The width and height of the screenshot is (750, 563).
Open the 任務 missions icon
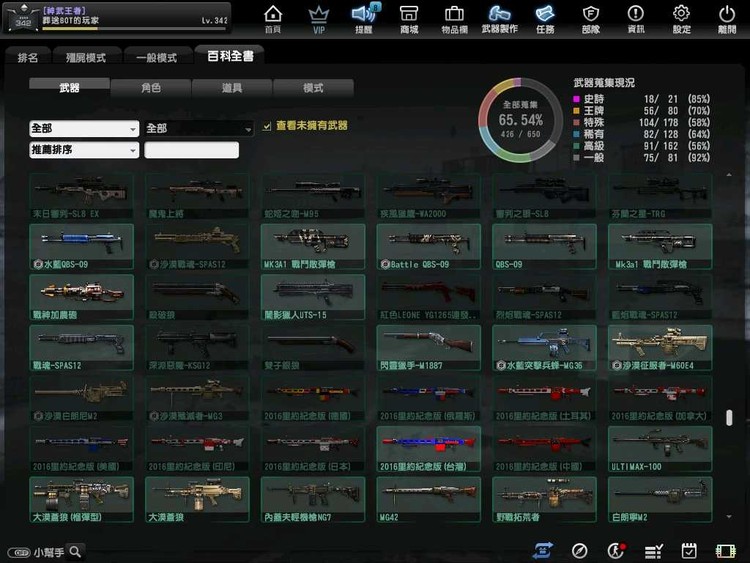coord(545,18)
